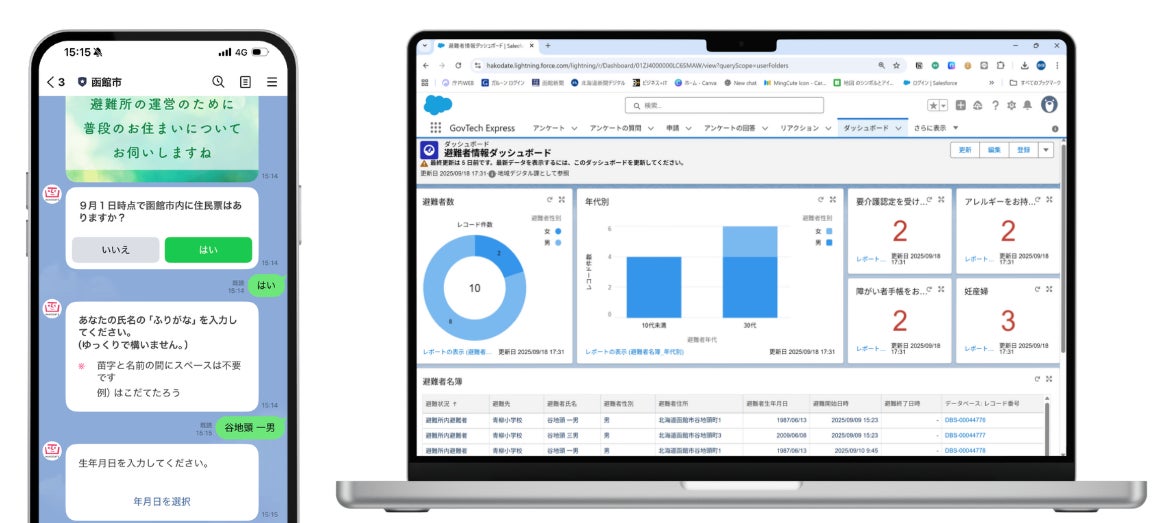Viewport: 1172px width, 523px height.
Task: Click the 更新 refresh button
Action: (965, 149)
